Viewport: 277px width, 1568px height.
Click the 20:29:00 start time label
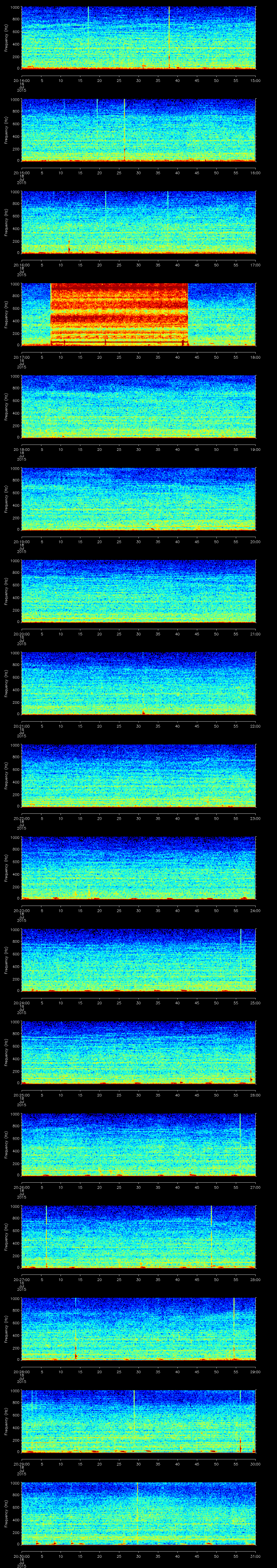(21, 1463)
